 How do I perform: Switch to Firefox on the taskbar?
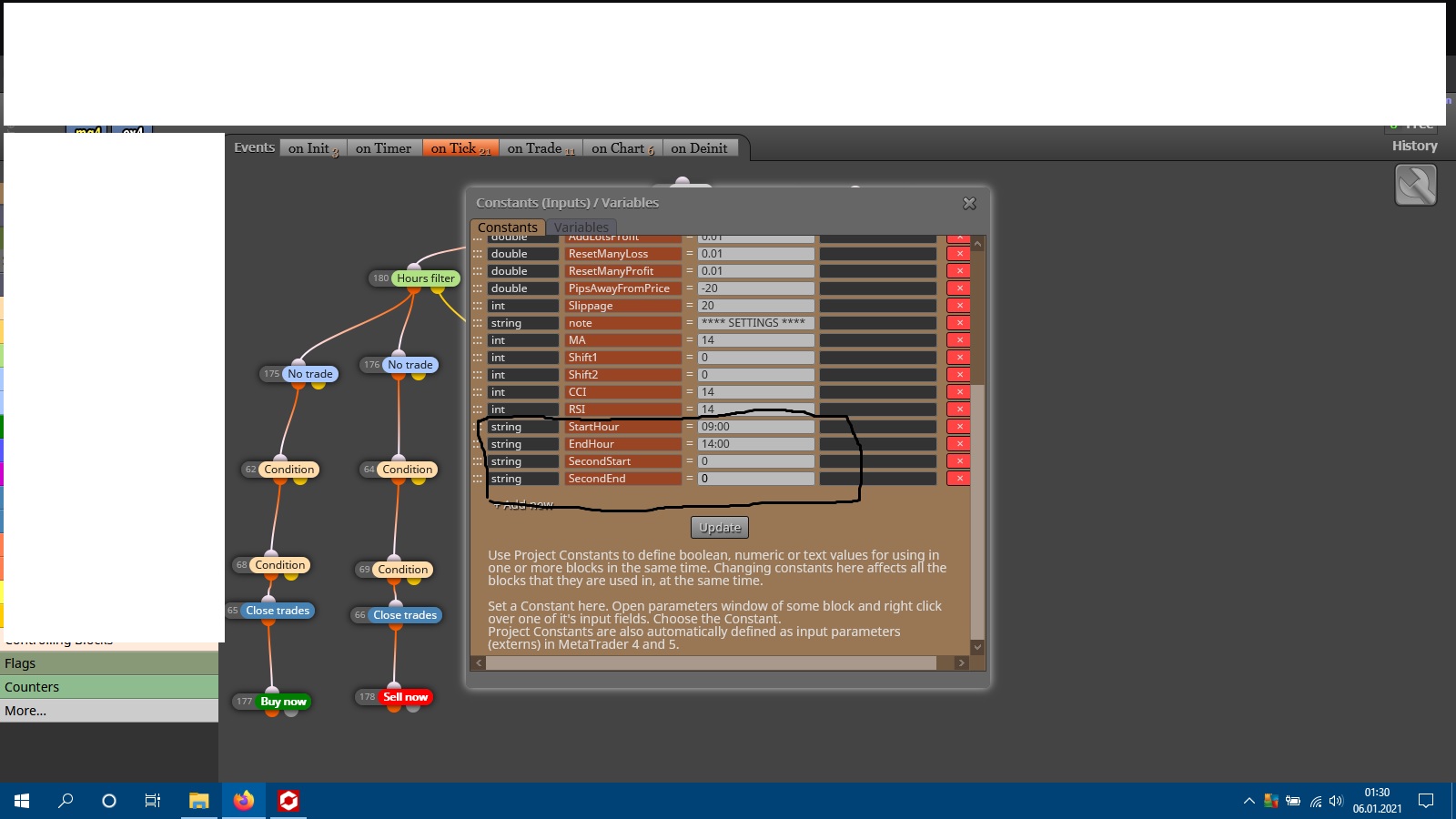[x=243, y=801]
